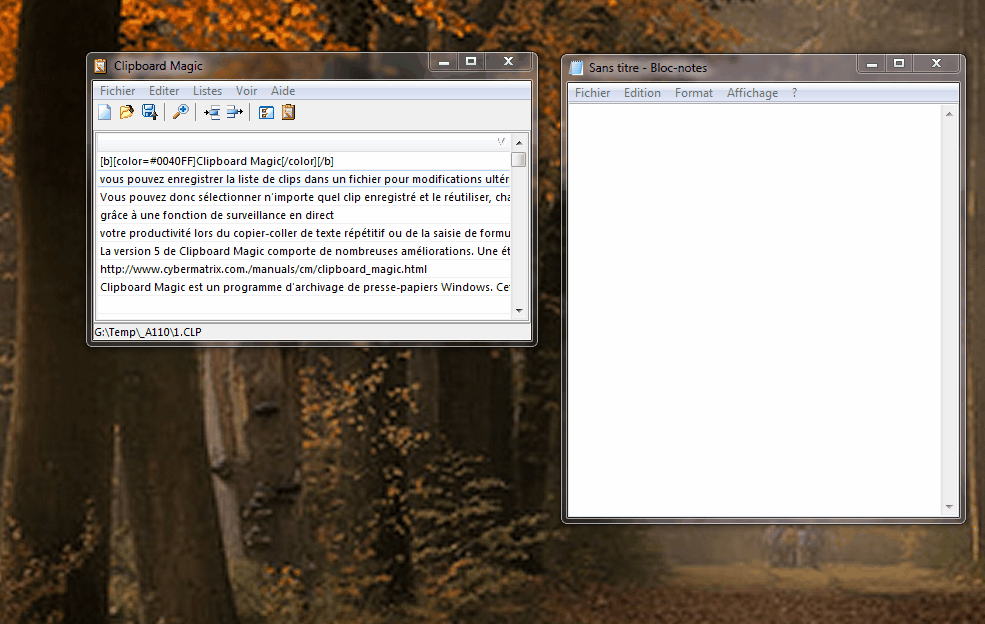
Task: Click clip list scrollbar down arrow
Action: (519, 310)
